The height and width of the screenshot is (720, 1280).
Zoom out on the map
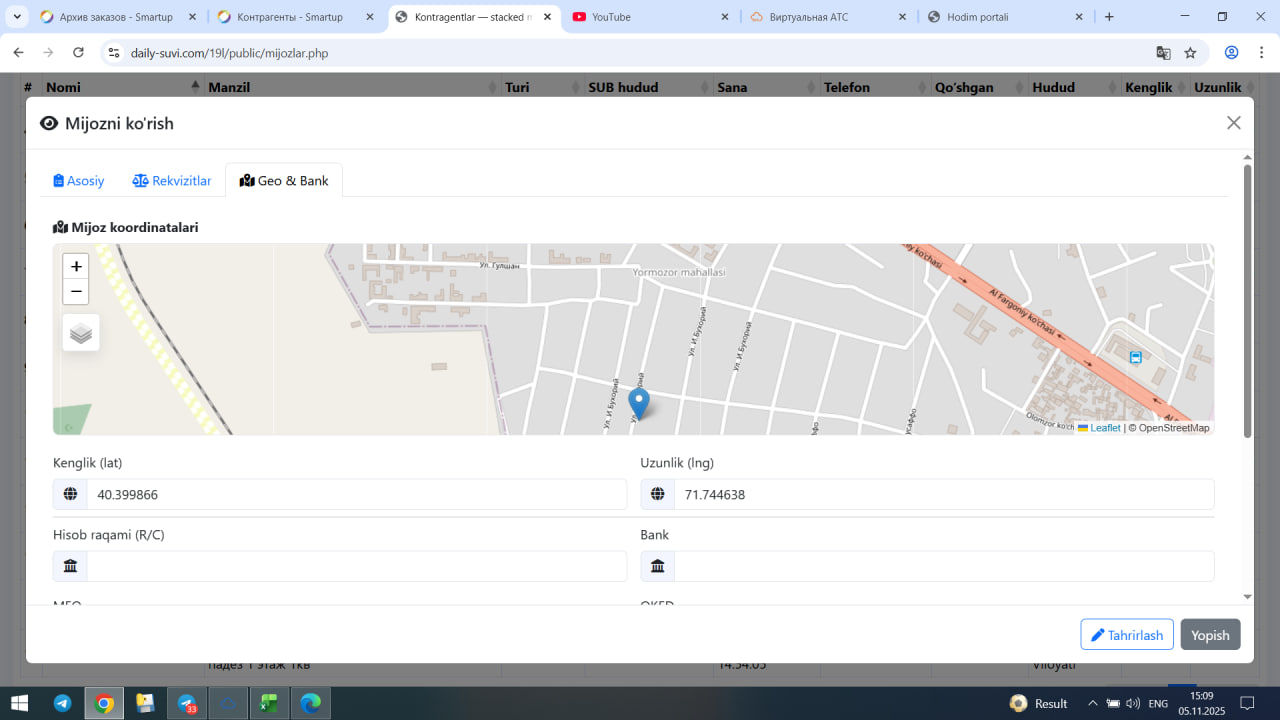tap(76, 292)
